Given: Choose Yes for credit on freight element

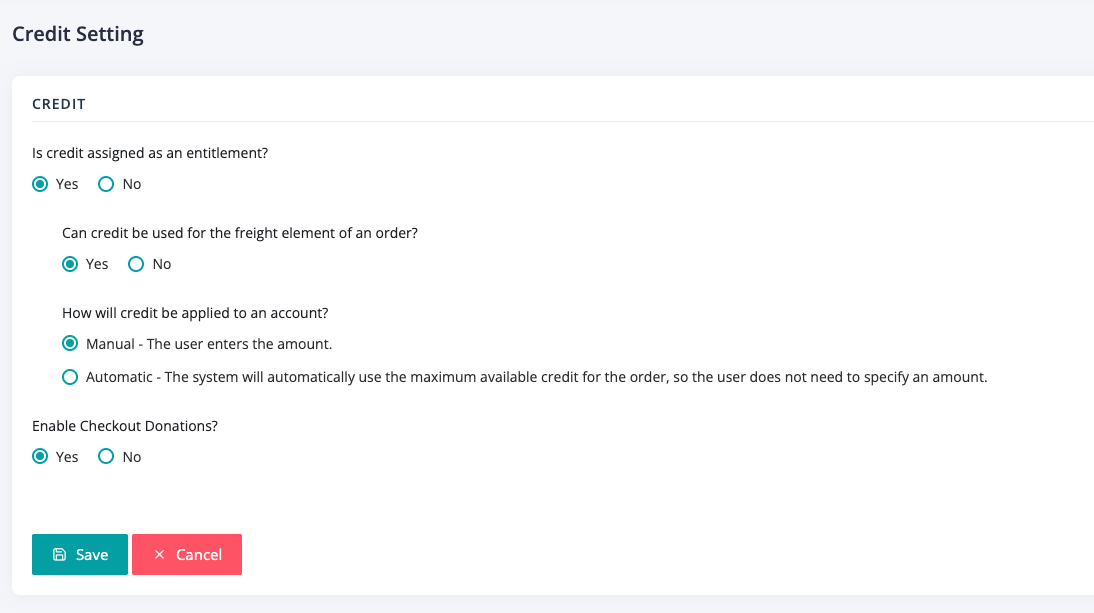Looking at the screenshot, I should [x=70, y=264].
